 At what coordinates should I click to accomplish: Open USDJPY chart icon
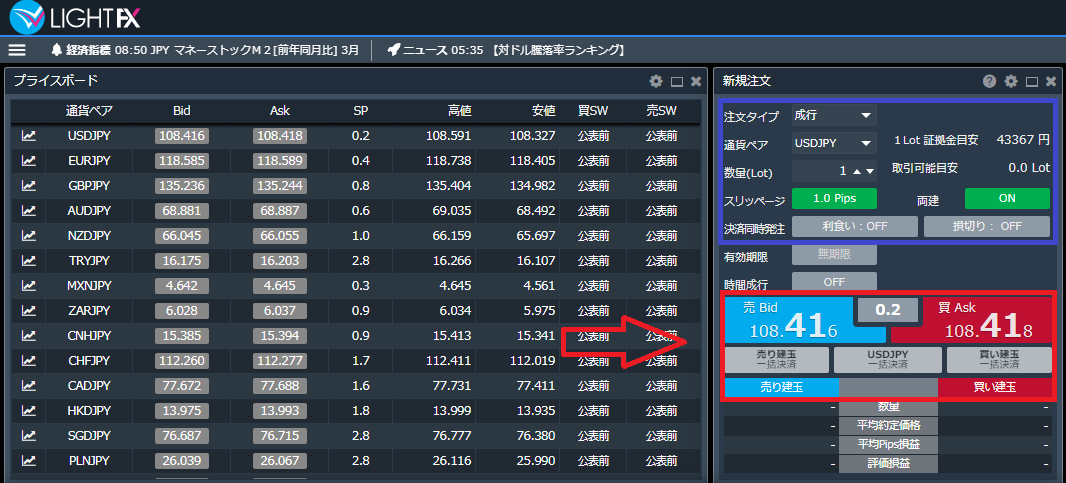point(29,136)
